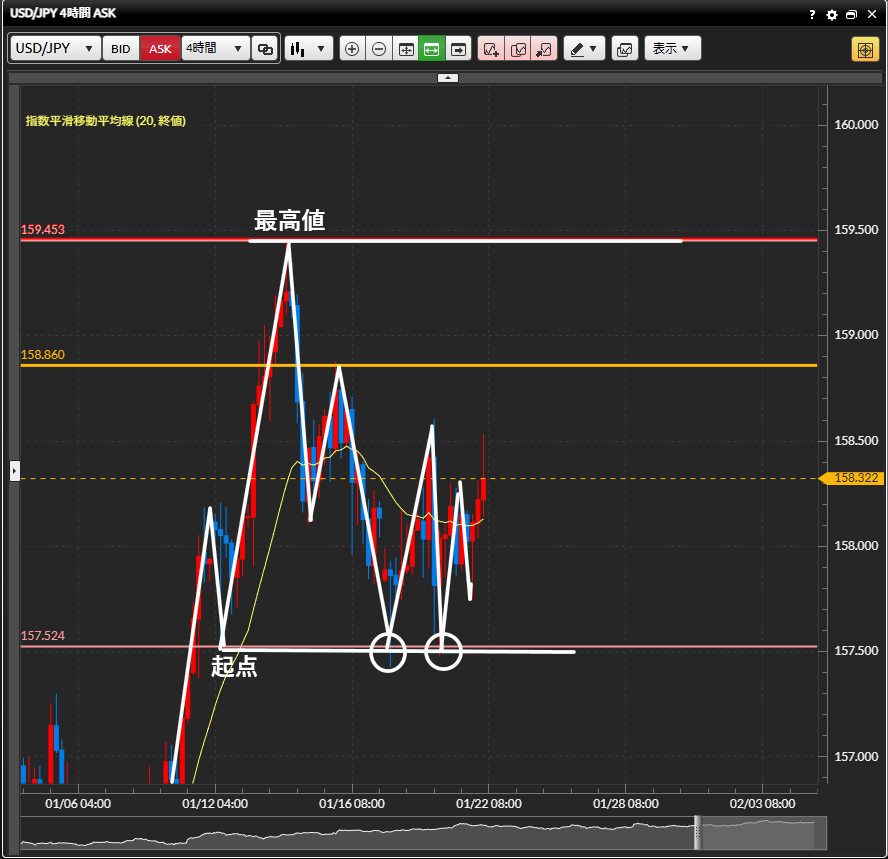
Task: Open the 4時間 timeframe dropdown
Action: tap(215, 48)
